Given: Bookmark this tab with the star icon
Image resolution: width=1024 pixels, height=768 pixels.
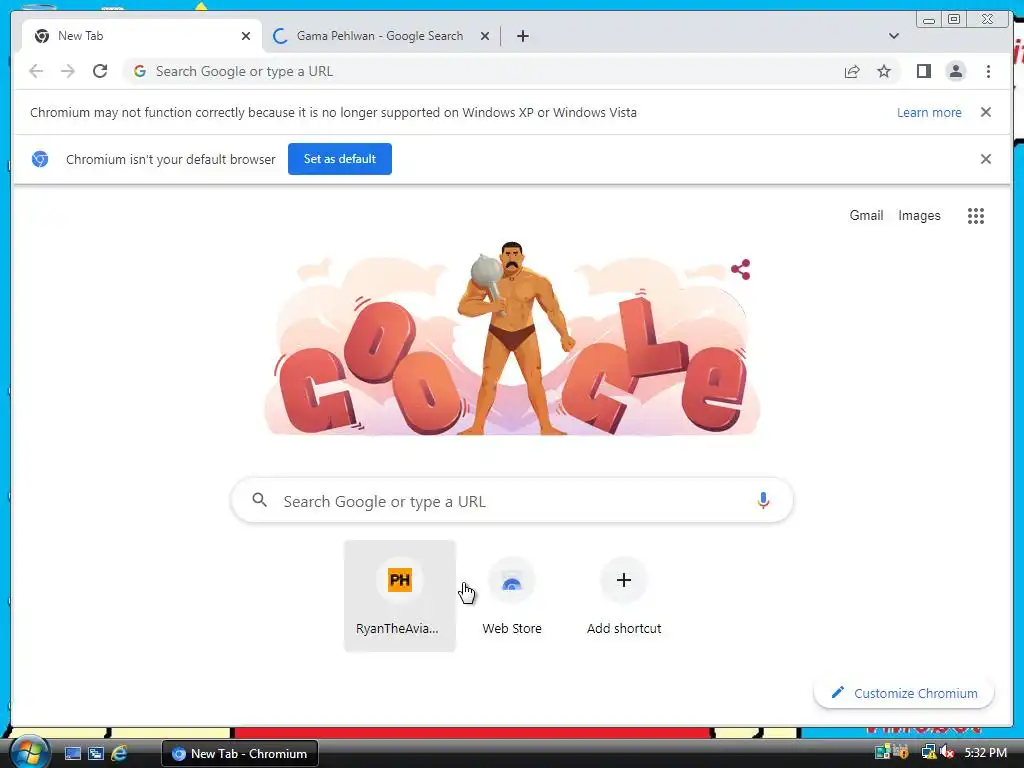Looking at the screenshot, I should [884, 71].
